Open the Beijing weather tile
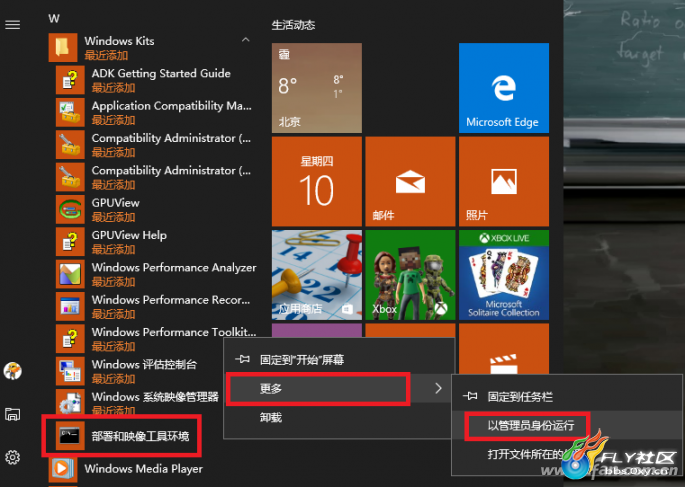685x487 pixels. coord(317,88)
